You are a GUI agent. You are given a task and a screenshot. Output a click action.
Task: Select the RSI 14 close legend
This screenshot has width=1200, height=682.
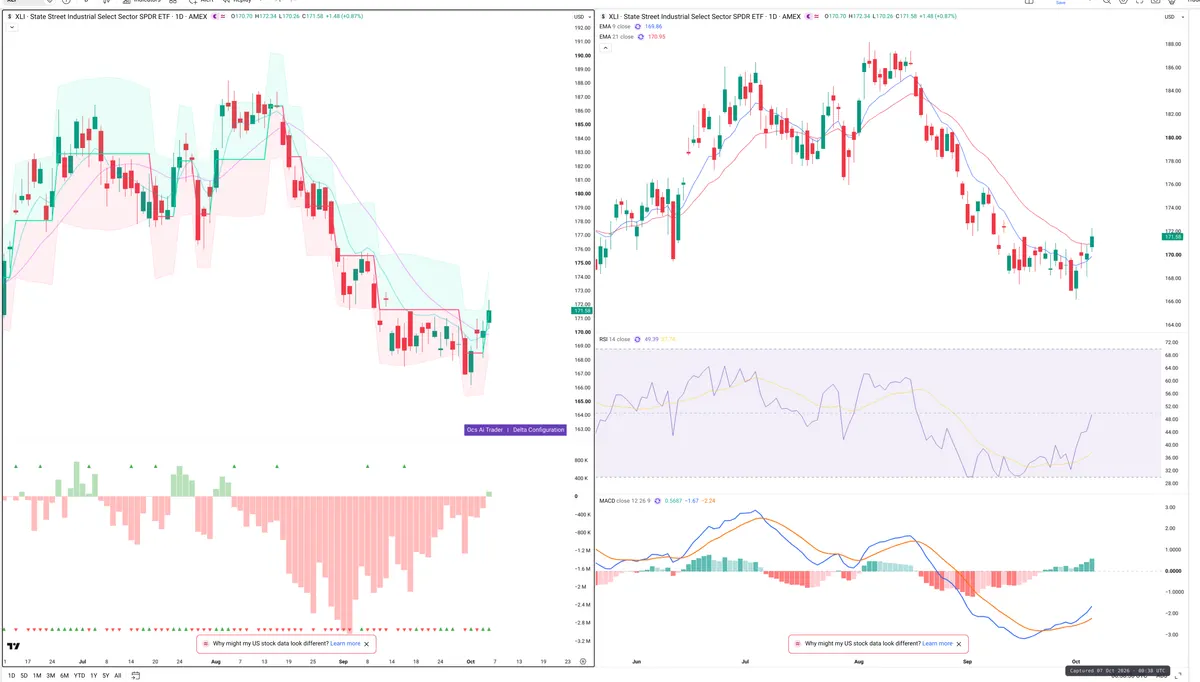(x=615, y=339)
